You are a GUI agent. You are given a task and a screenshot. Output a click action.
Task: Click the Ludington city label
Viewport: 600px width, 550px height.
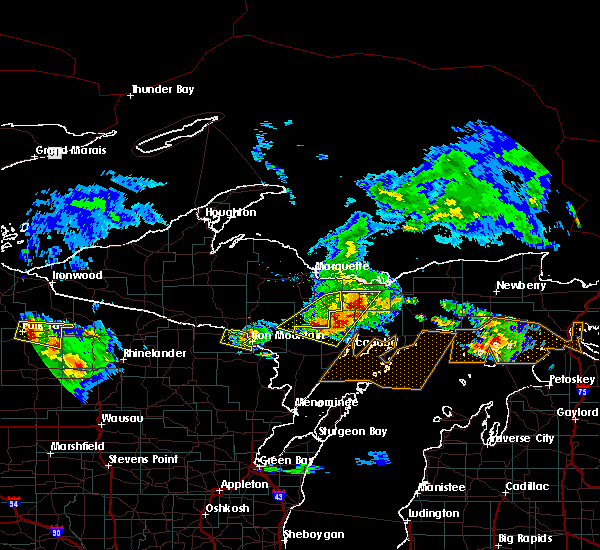tap(434, 513)
